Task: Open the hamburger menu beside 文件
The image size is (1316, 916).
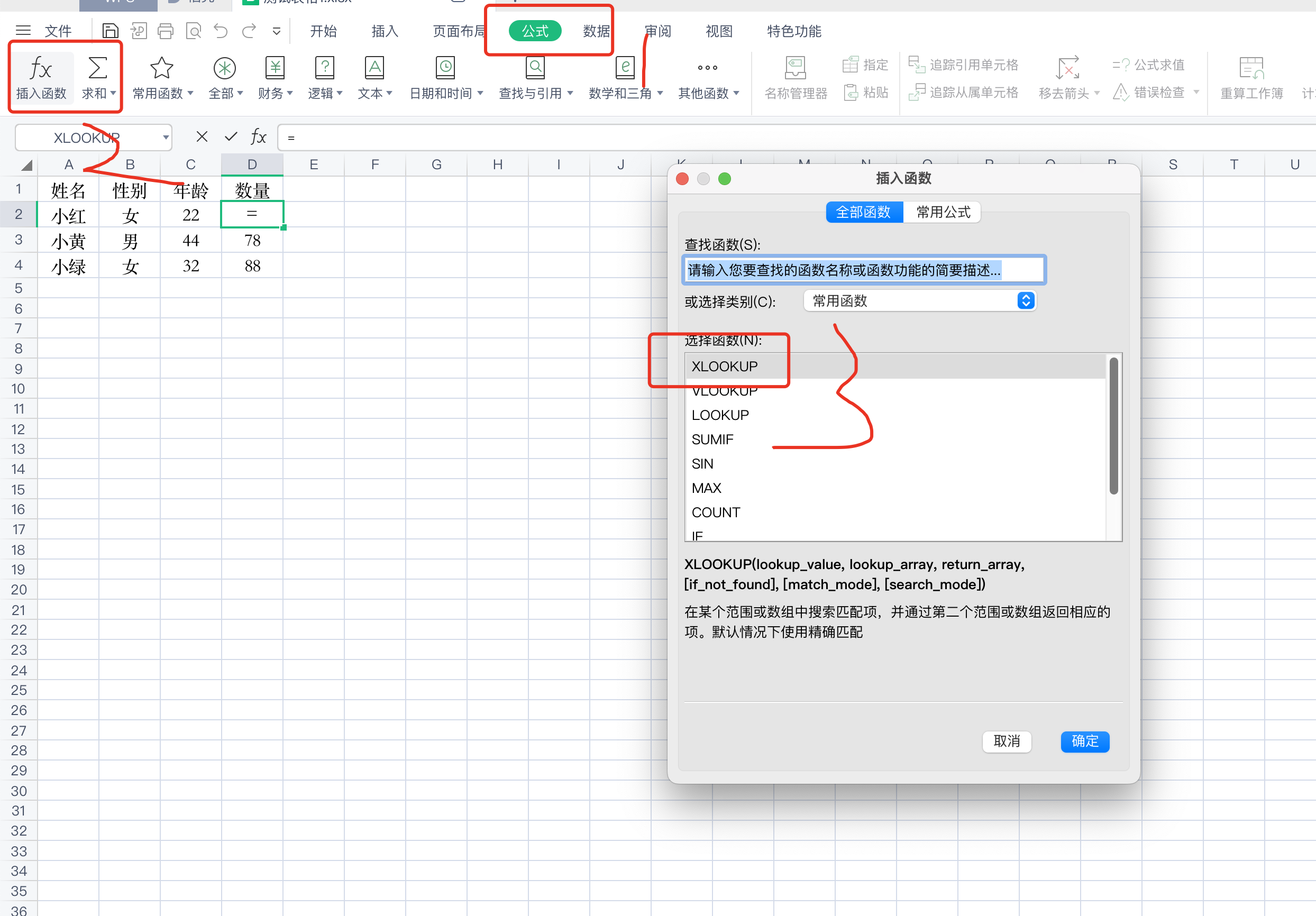Action: coord(23,31)
